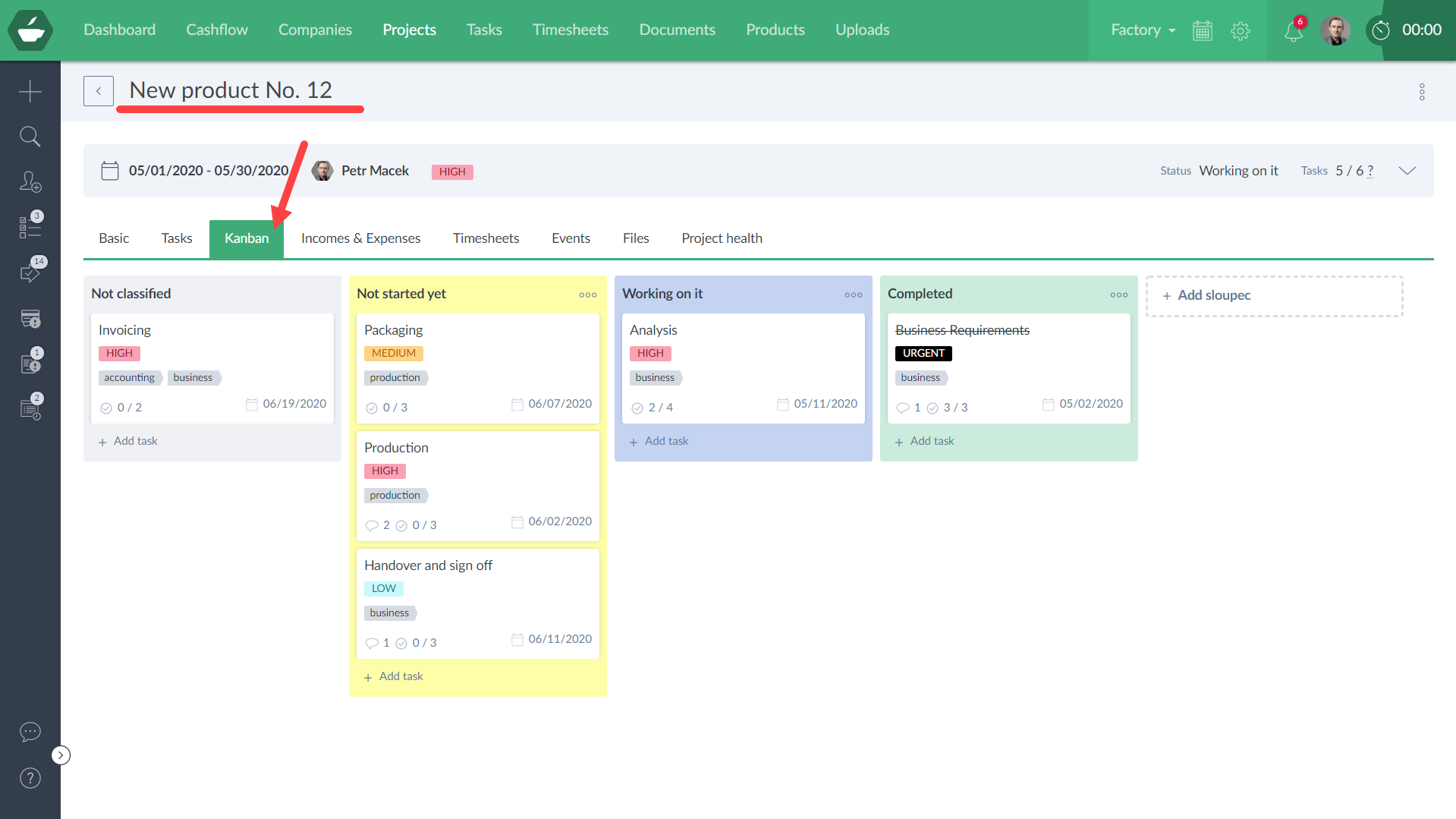Expand the project details chevron

pos(1407,171)
